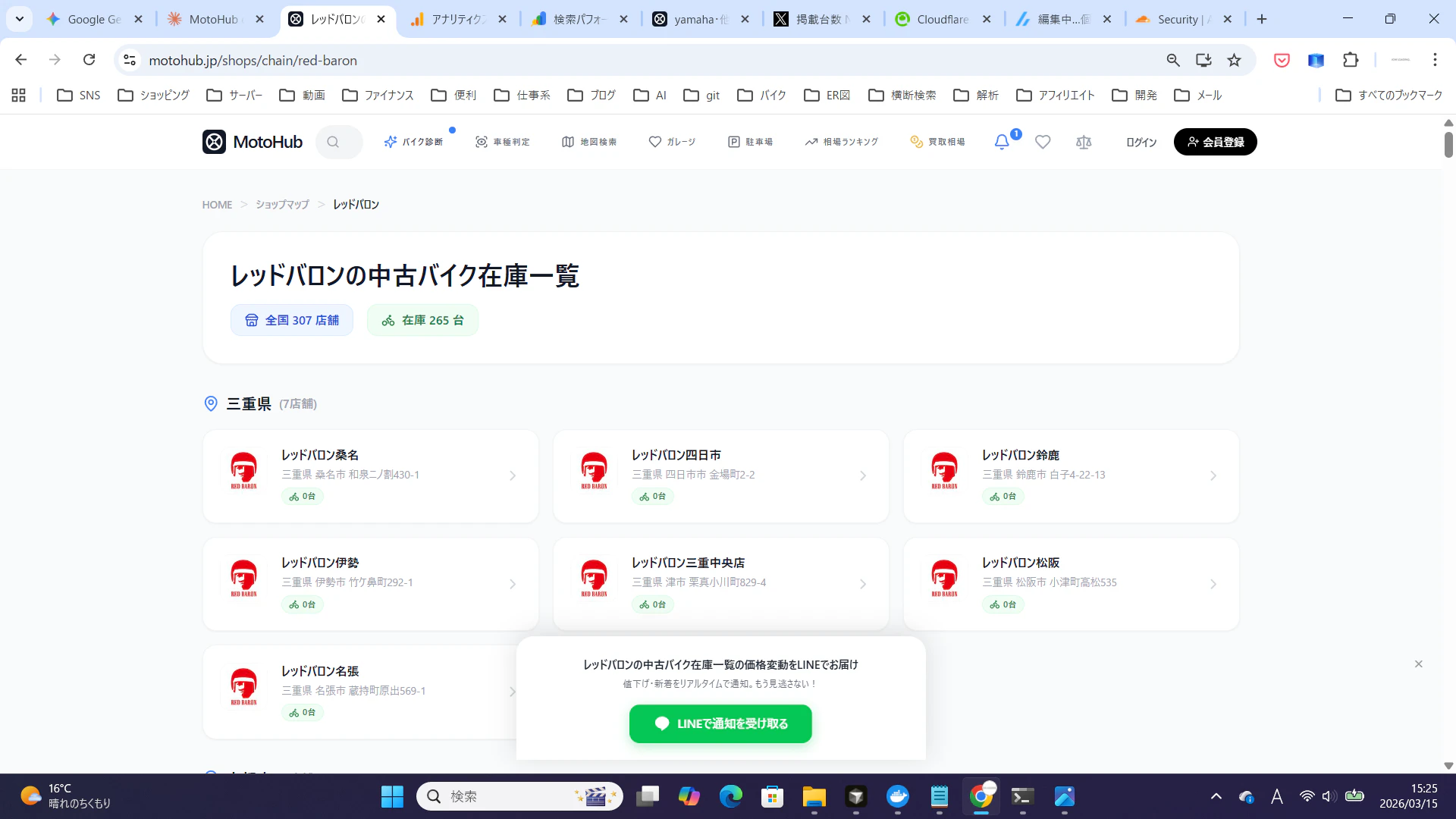The width and height of the screenshot is (1456, 819).
Task: Open favorites heart icon in header
Action: (1043, 142)
